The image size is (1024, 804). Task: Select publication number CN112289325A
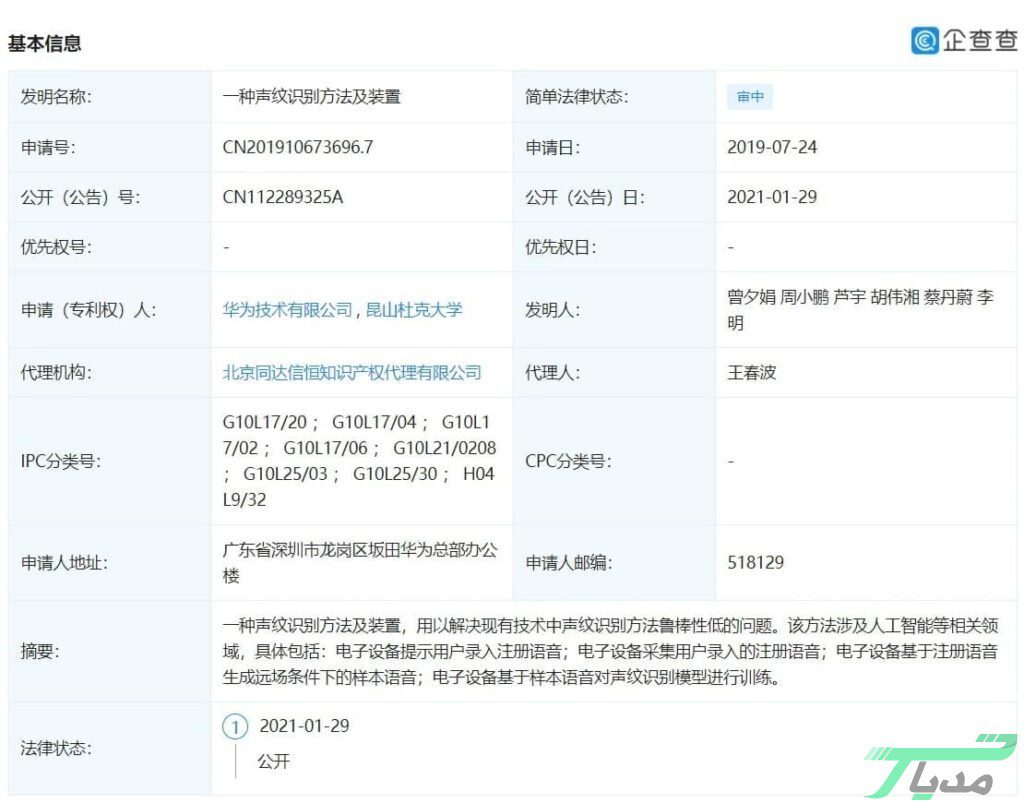coord(282,197)
